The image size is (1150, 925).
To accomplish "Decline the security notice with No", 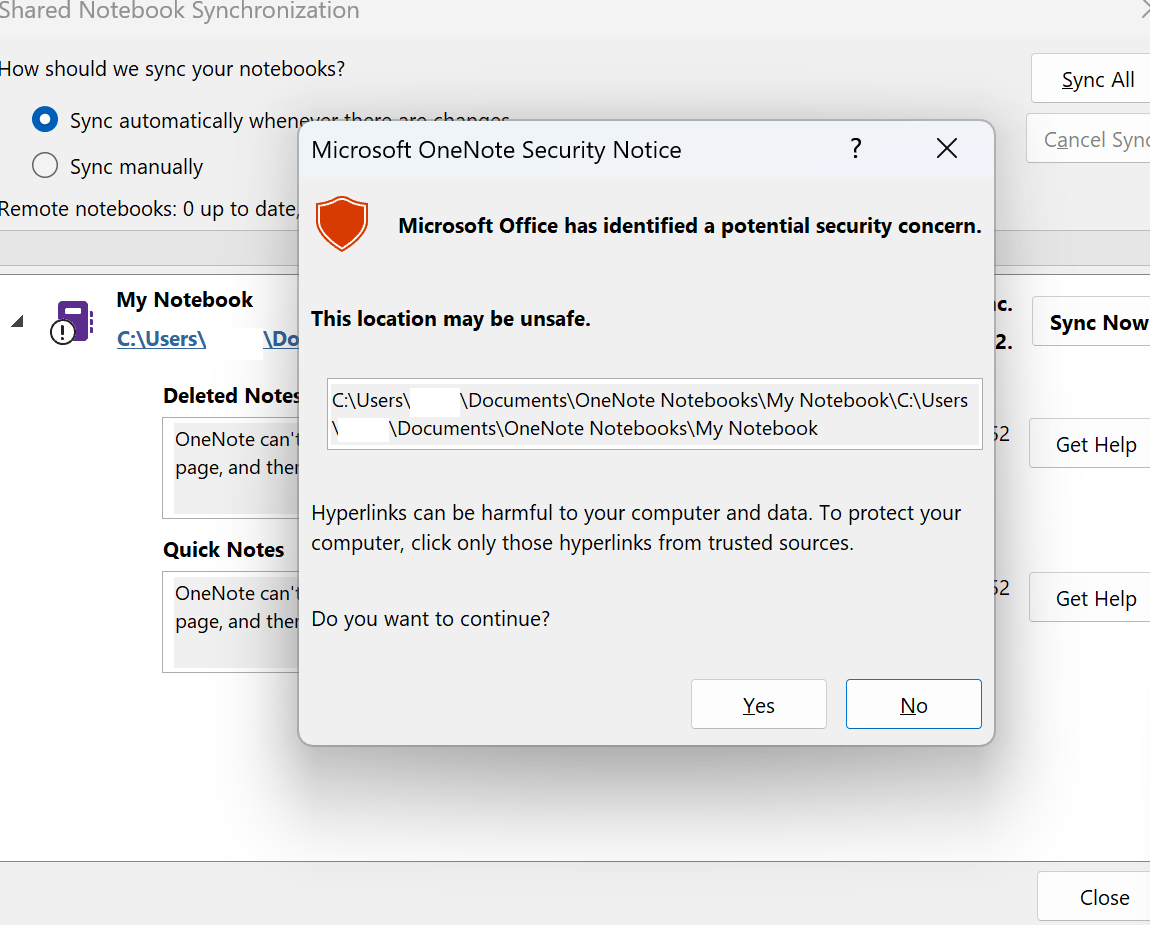I will click(x=913, y=704).
